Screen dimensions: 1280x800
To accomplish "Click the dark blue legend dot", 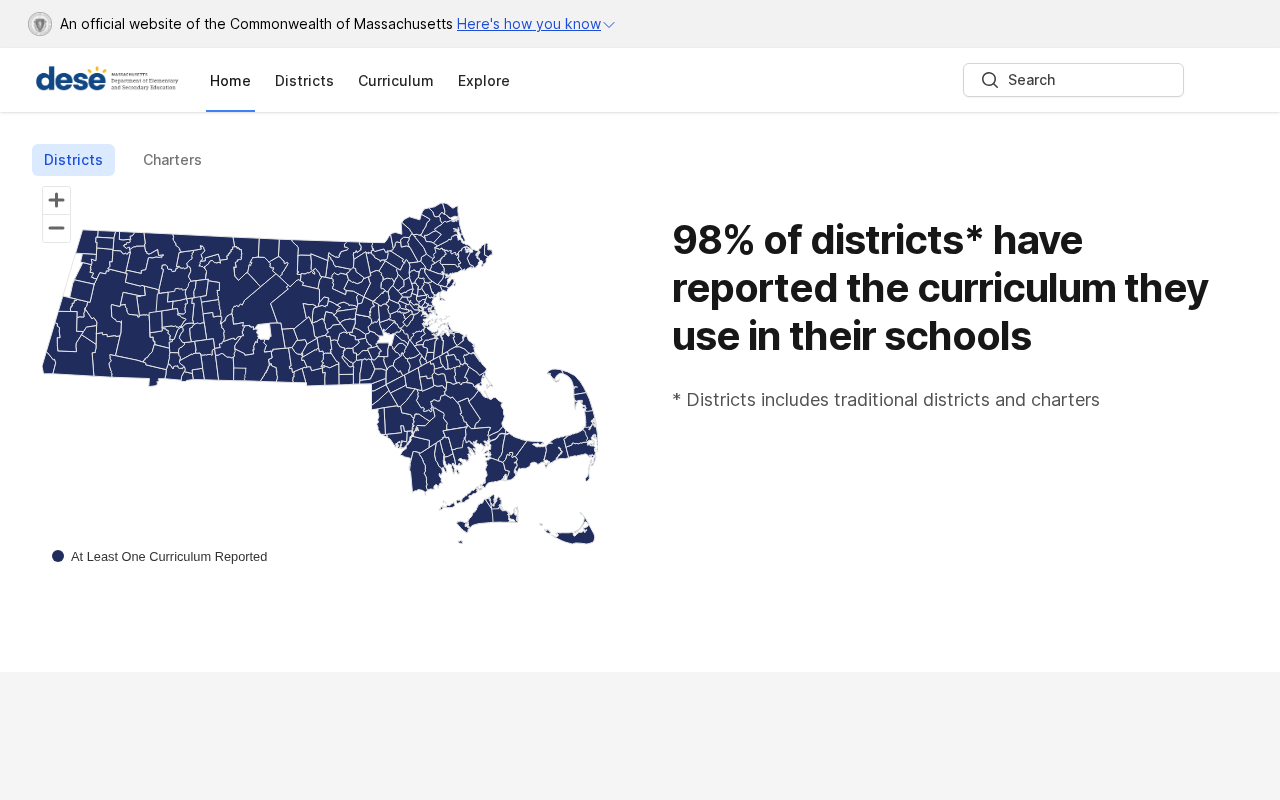I will (x=58, y=556).
